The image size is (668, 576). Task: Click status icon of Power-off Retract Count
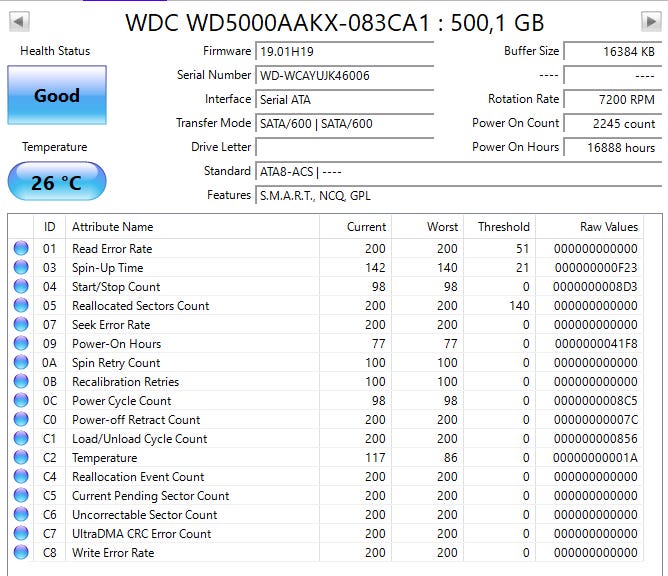click(x=21, y=419)
